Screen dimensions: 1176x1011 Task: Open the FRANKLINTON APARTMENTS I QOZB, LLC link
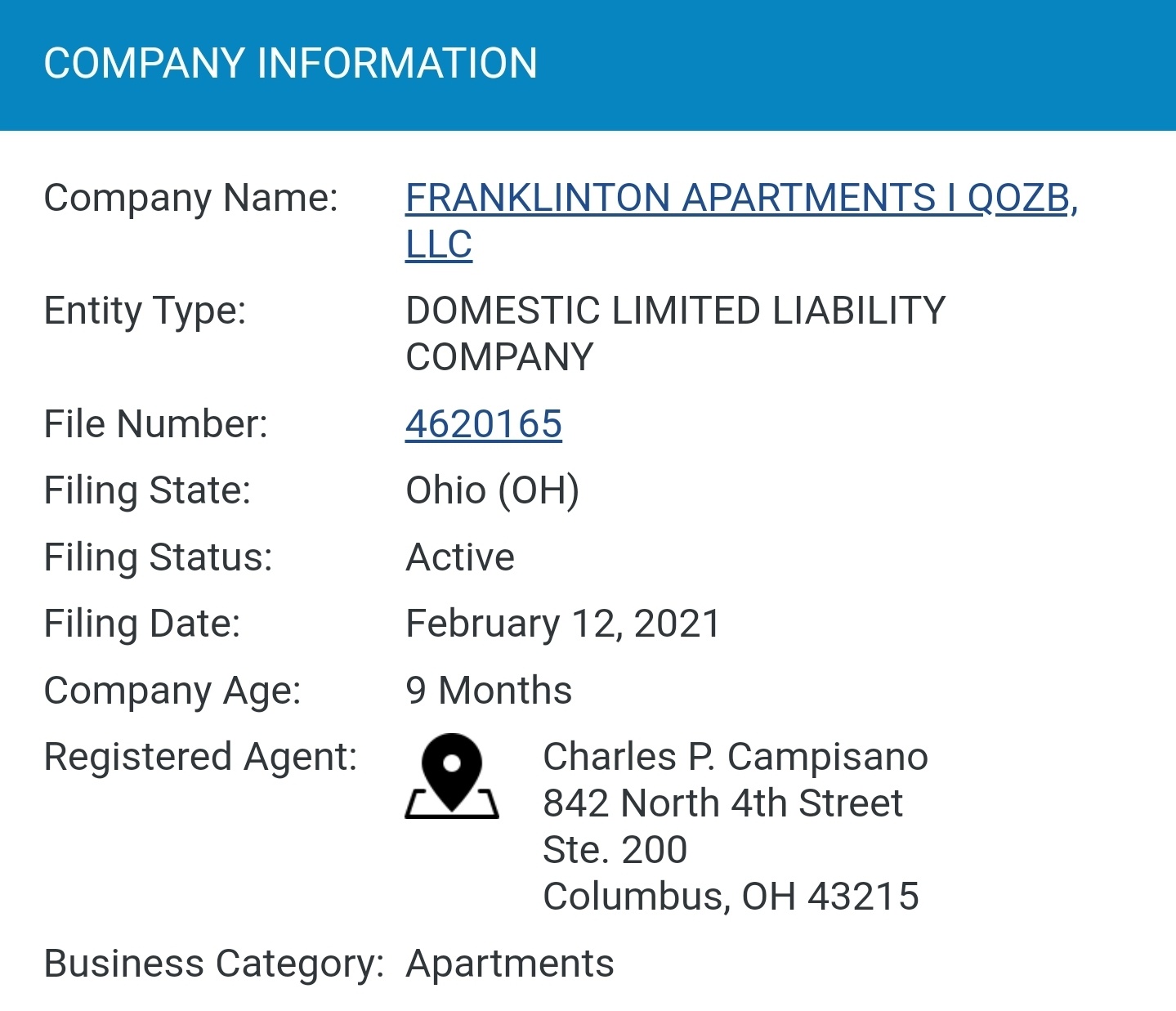[x=741, y=221]
